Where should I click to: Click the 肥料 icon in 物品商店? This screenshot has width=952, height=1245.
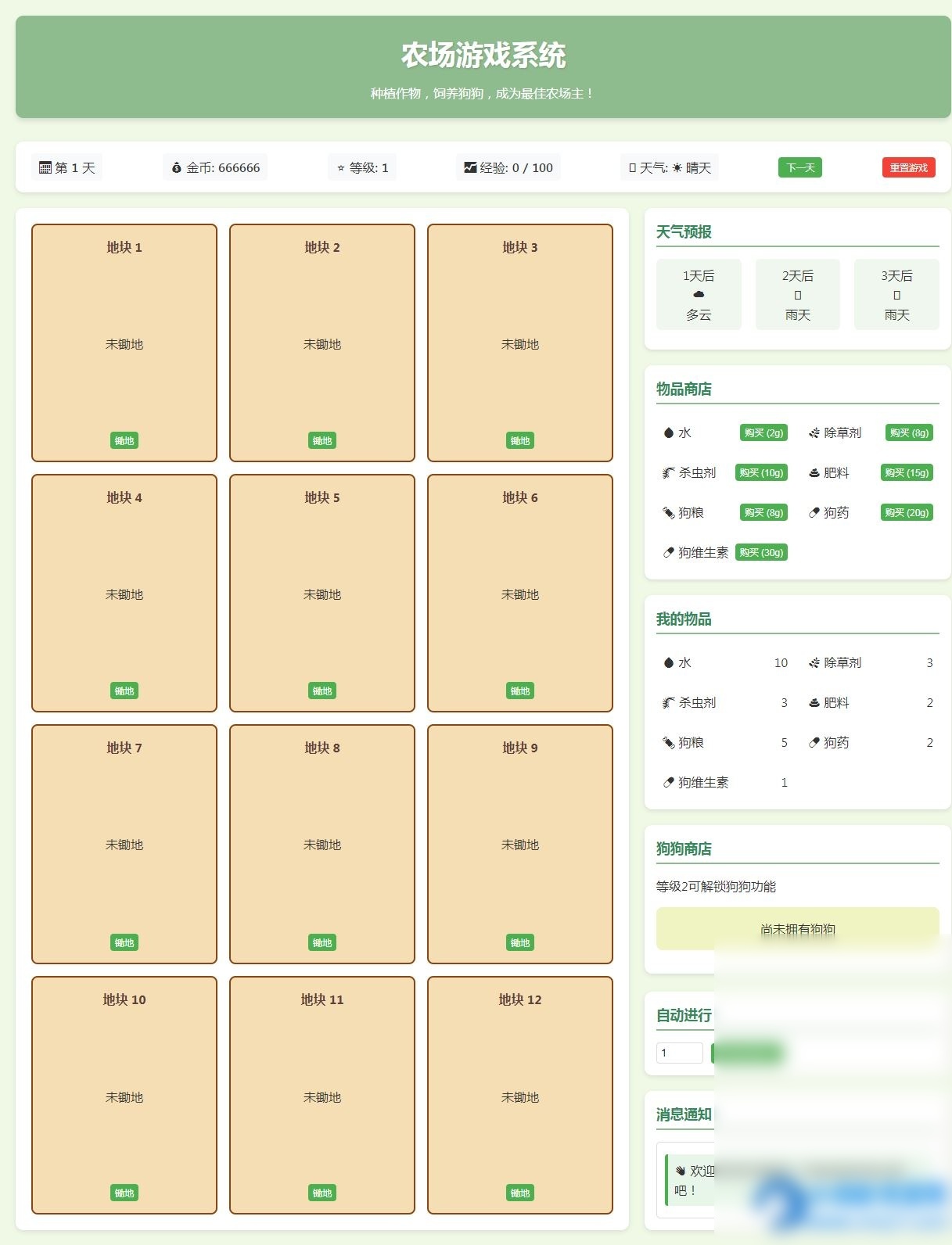point(814,472)
